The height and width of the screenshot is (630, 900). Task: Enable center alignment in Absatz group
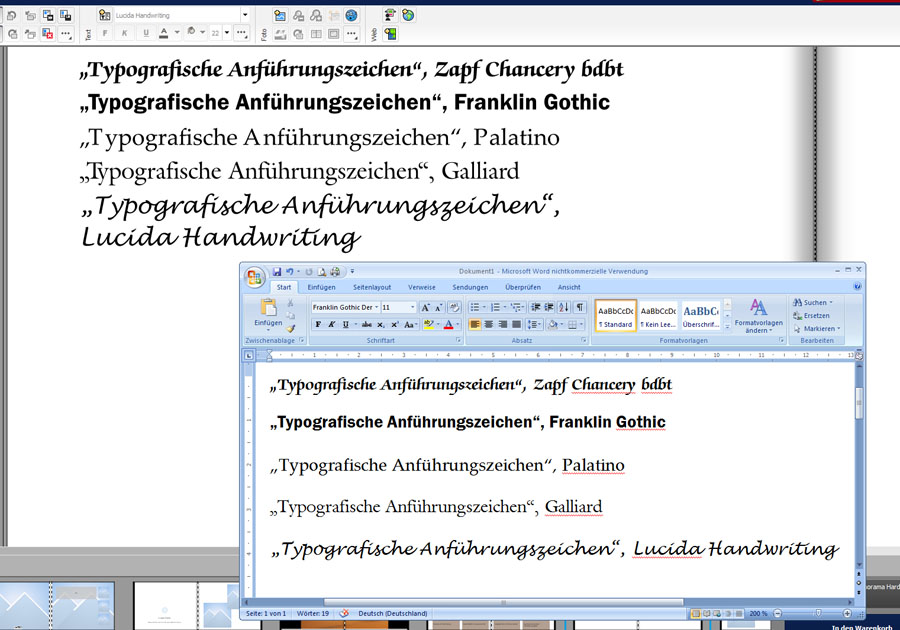click(490, 325)
